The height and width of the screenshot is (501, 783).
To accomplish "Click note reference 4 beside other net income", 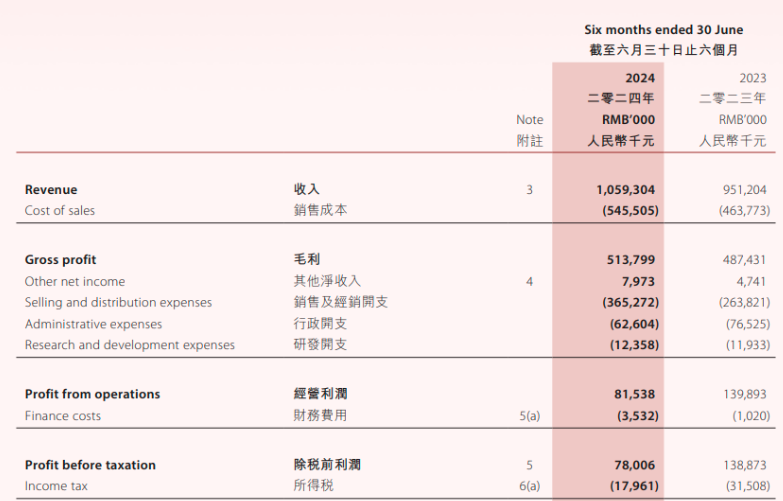I will point(529,282).
